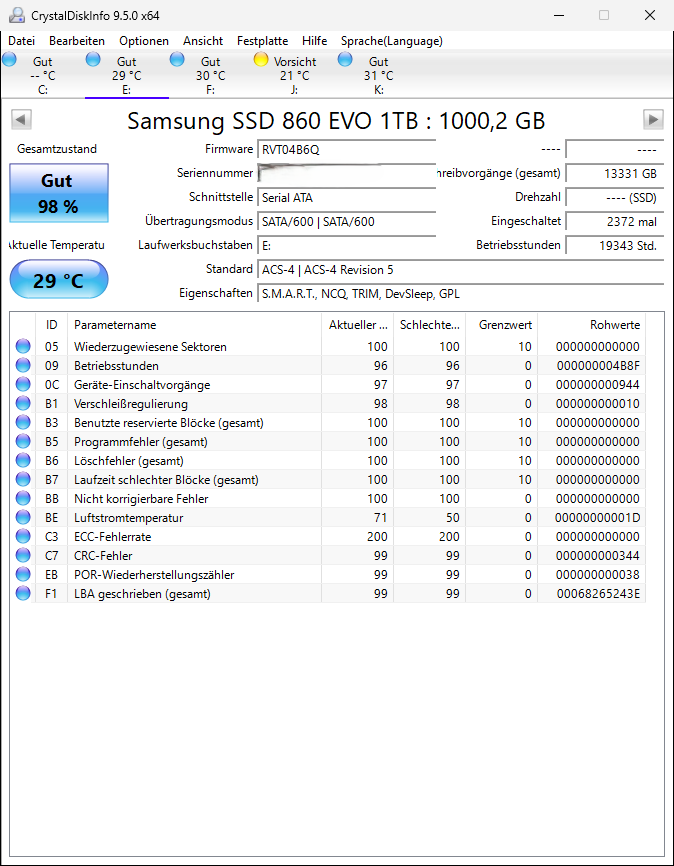Viewport: 674px width, 866px height.
Task: Click the Verschleißregulierung parameter name
Action: (x=131, y=404)
